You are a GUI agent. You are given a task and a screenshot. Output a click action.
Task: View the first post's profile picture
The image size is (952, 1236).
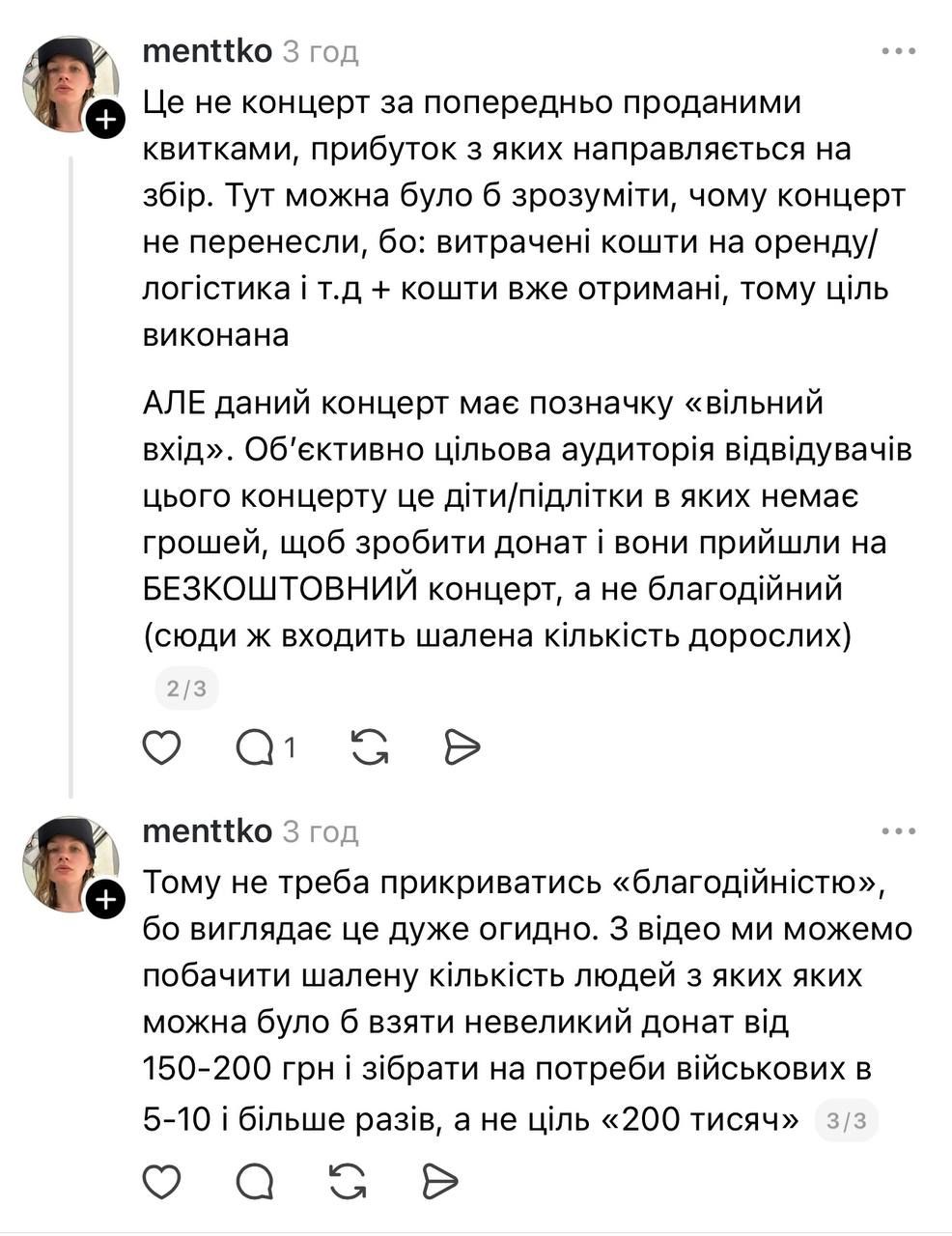66,81
